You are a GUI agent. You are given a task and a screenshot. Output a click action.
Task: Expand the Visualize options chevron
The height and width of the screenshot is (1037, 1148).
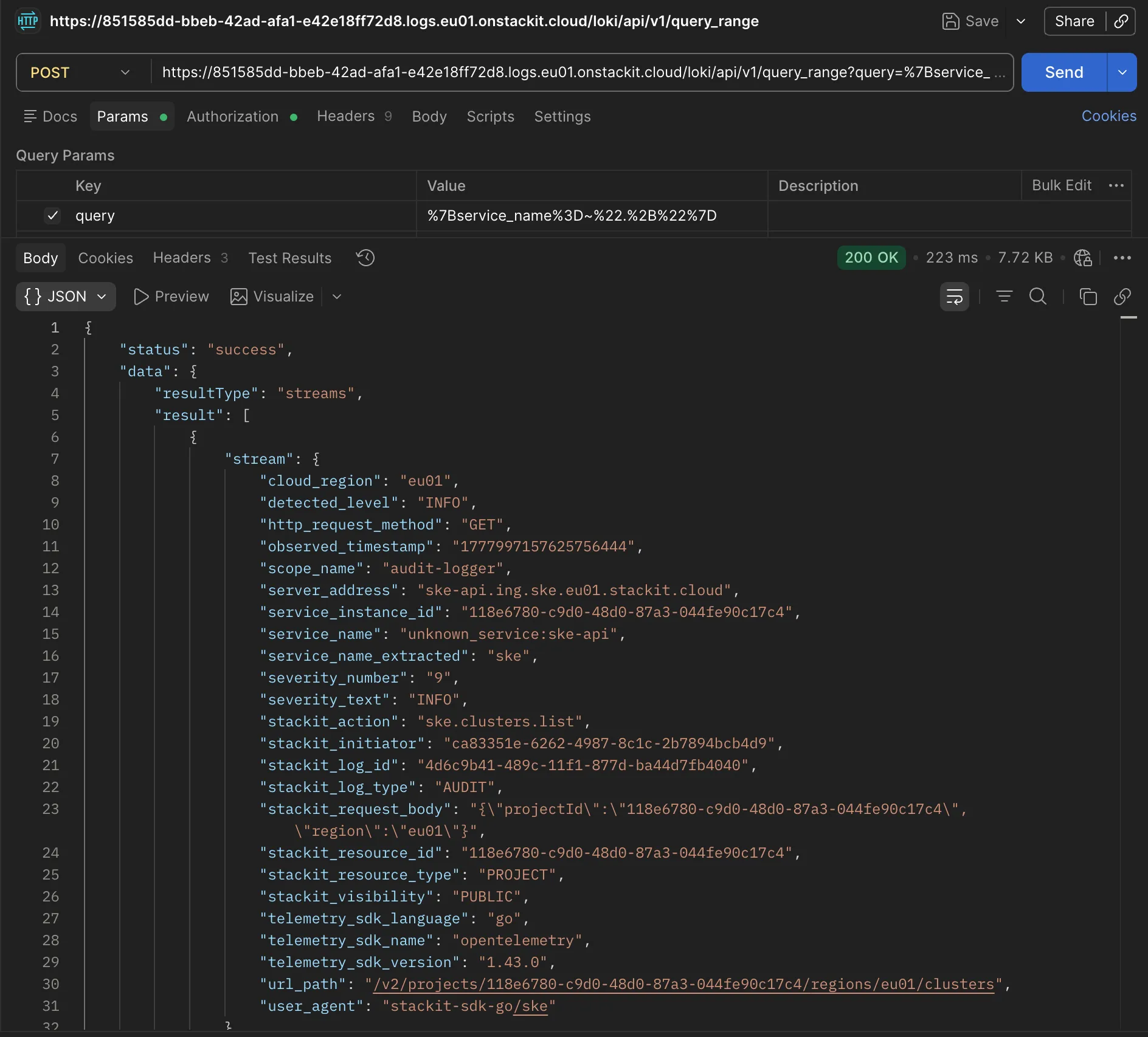point(337,296)
